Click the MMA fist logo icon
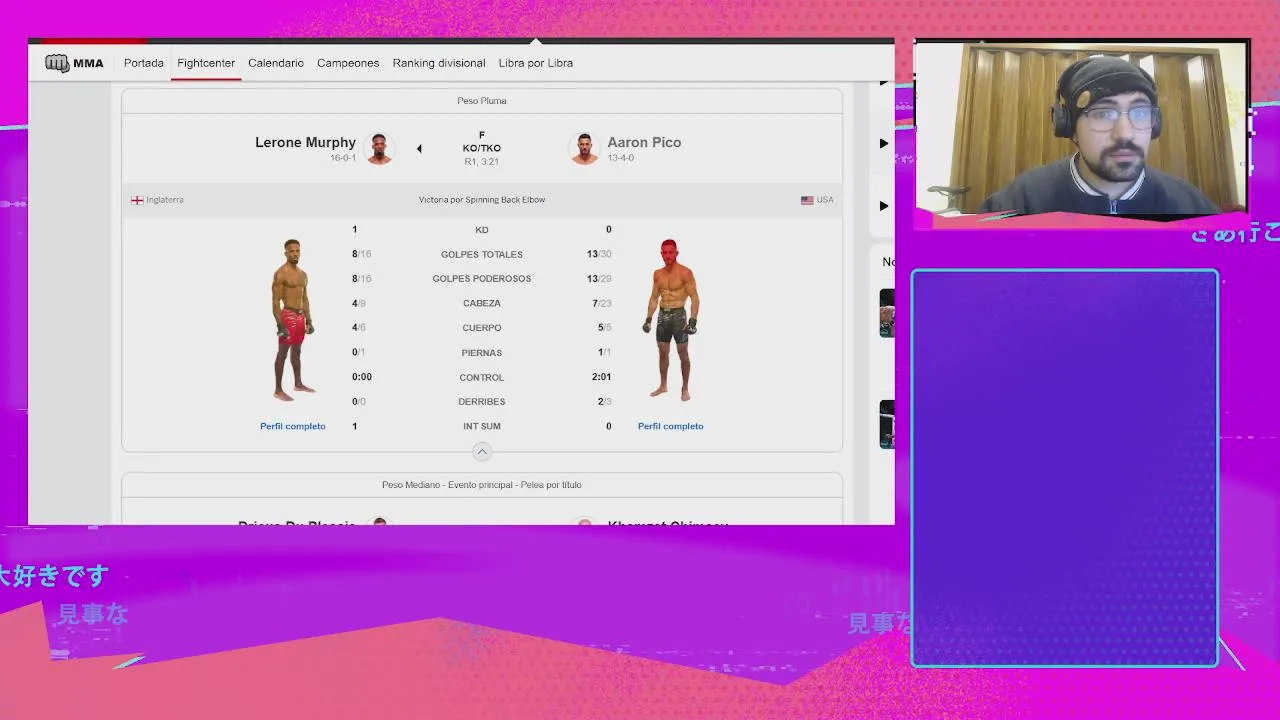This screenshot has height=720, width=1280. tap(57, 63)
